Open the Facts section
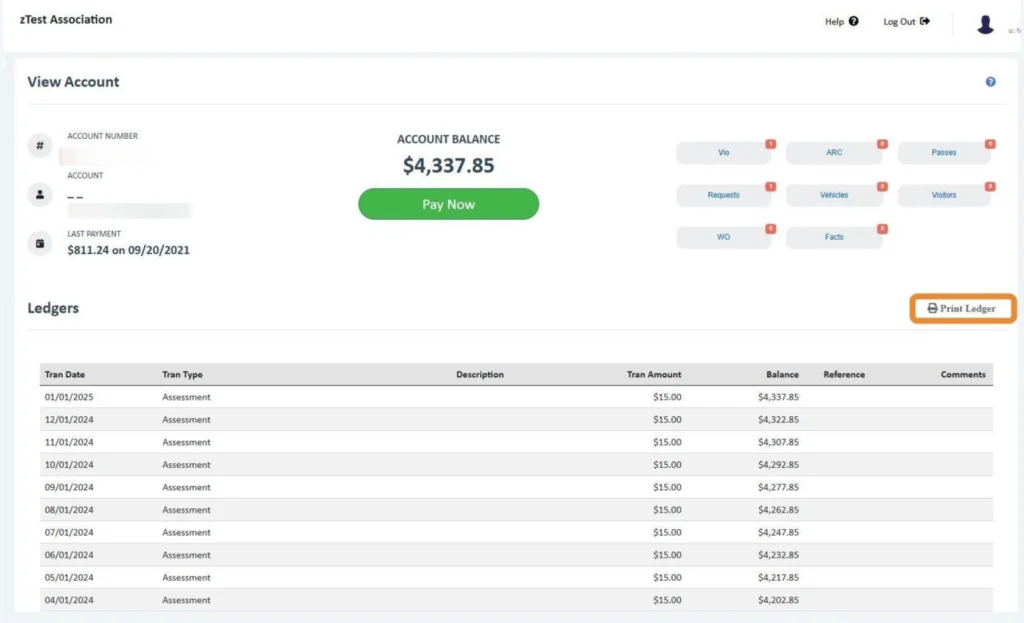 point(833,237)
